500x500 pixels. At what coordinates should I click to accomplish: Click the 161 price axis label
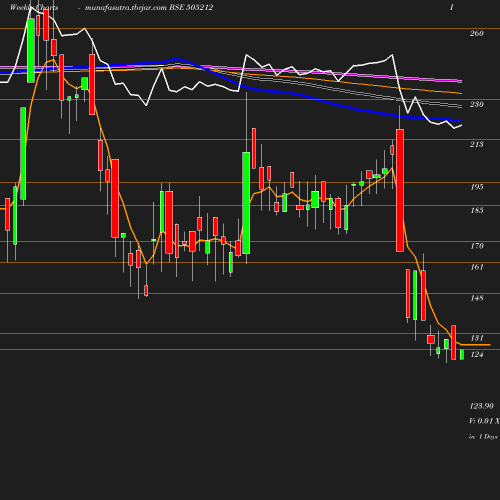coord(477,267)
